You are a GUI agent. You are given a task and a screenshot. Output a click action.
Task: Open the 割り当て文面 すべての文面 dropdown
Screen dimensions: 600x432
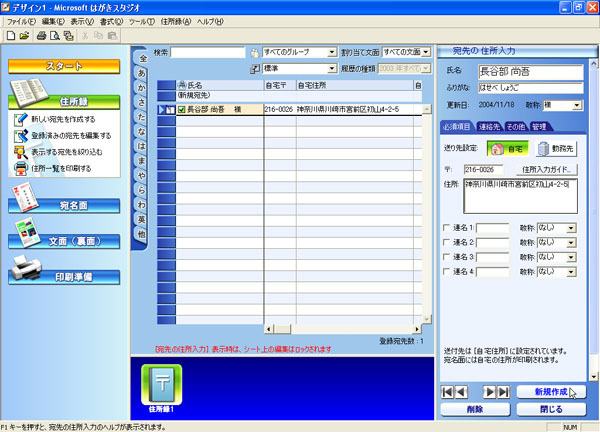click(426, 52)
